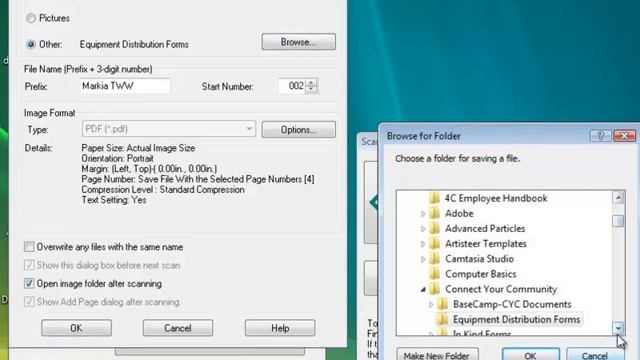Toggle Show Add Page dialog after scanning
The width and height of the screenshot is (640, 360).
(29, 302)
